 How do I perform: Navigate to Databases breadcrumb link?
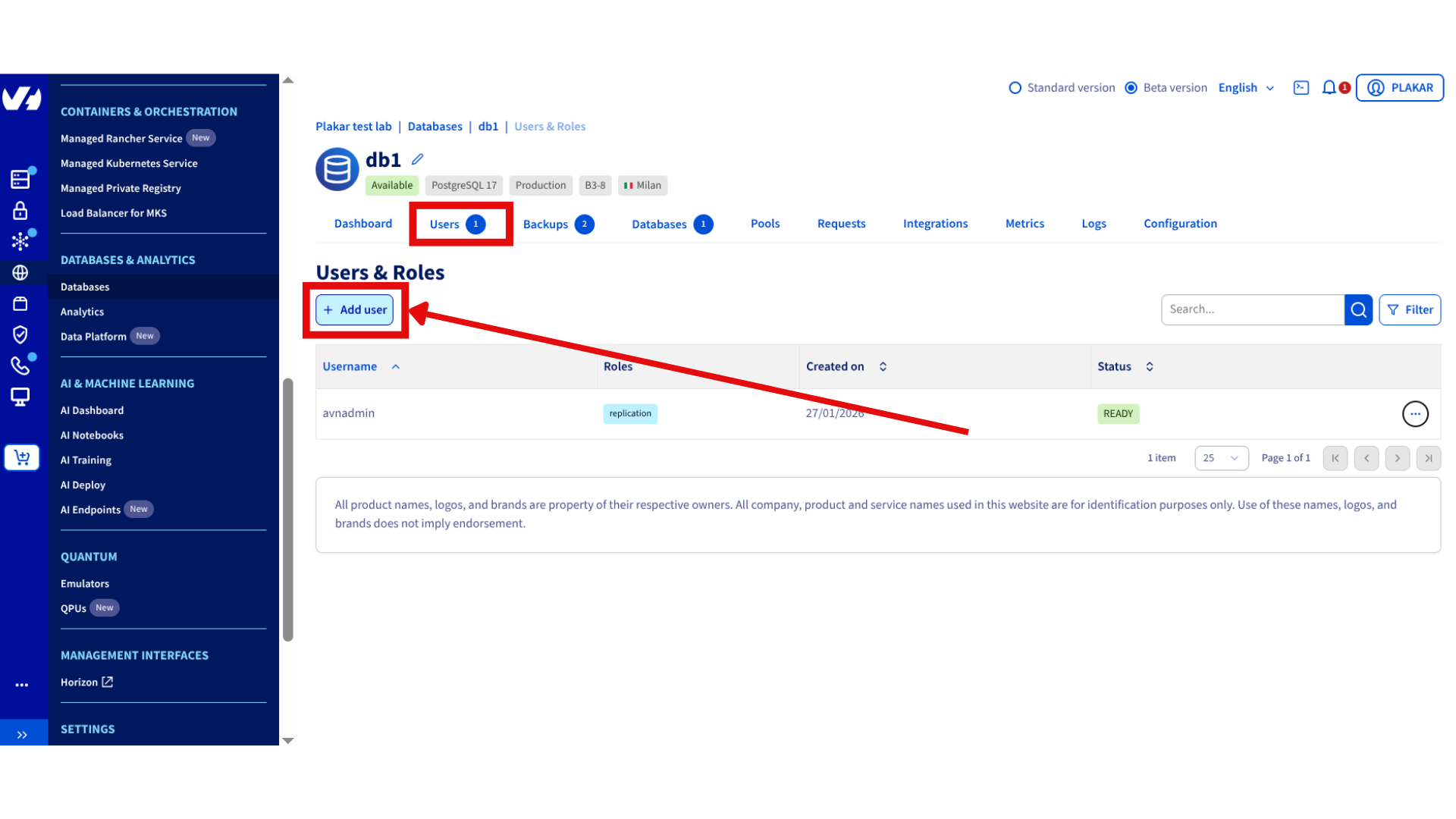point(435,126)
